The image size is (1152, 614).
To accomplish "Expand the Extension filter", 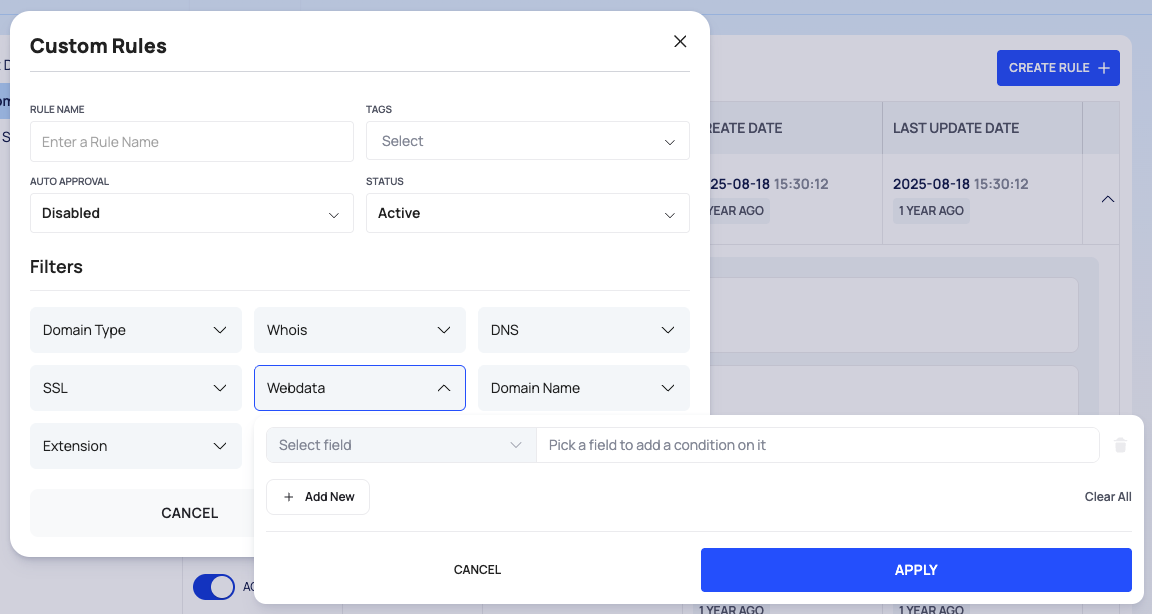I will click(x=136, y=446).
